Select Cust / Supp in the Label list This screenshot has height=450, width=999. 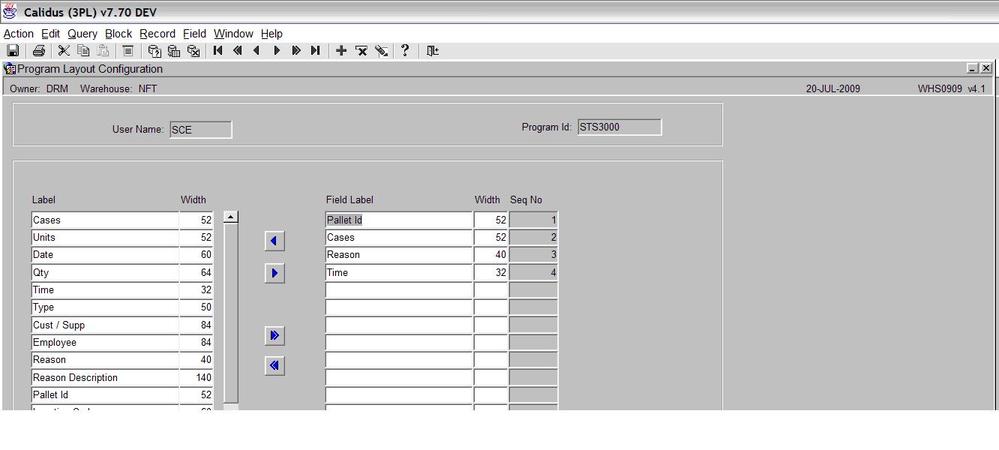105,325
